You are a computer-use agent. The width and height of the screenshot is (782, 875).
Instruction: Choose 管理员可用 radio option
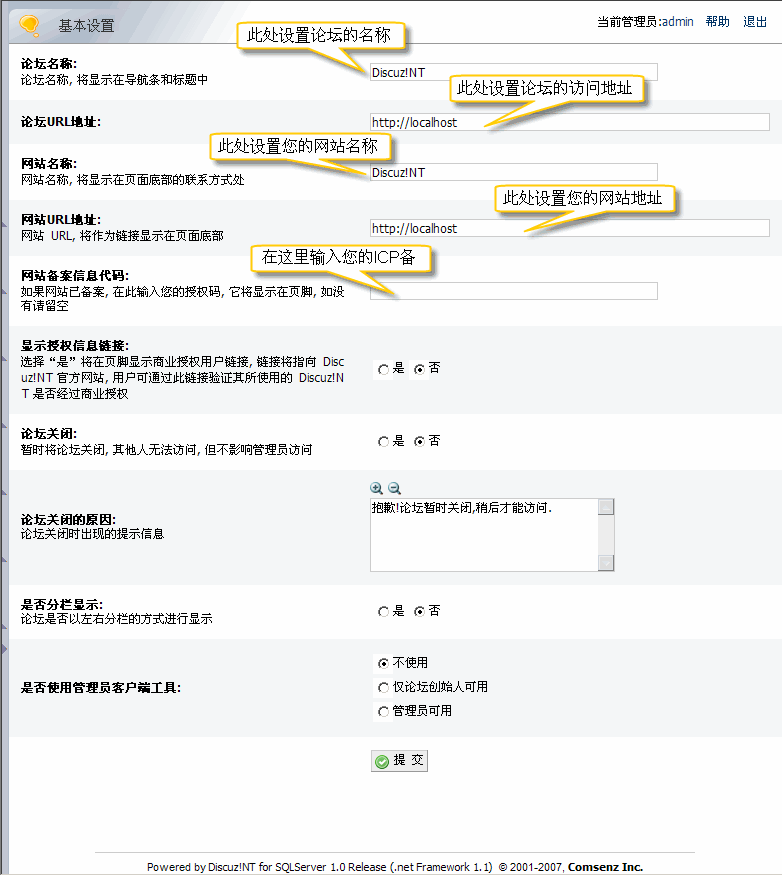pyautogui.click(x=384, y=711)
